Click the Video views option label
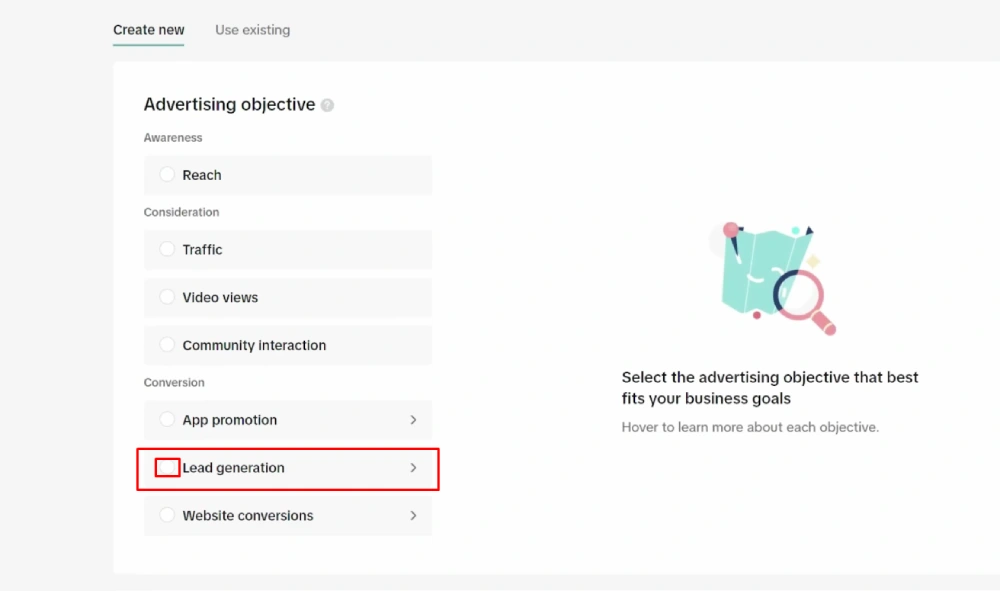This screenshot has height=591, width=1000. [x=220, y=297]
